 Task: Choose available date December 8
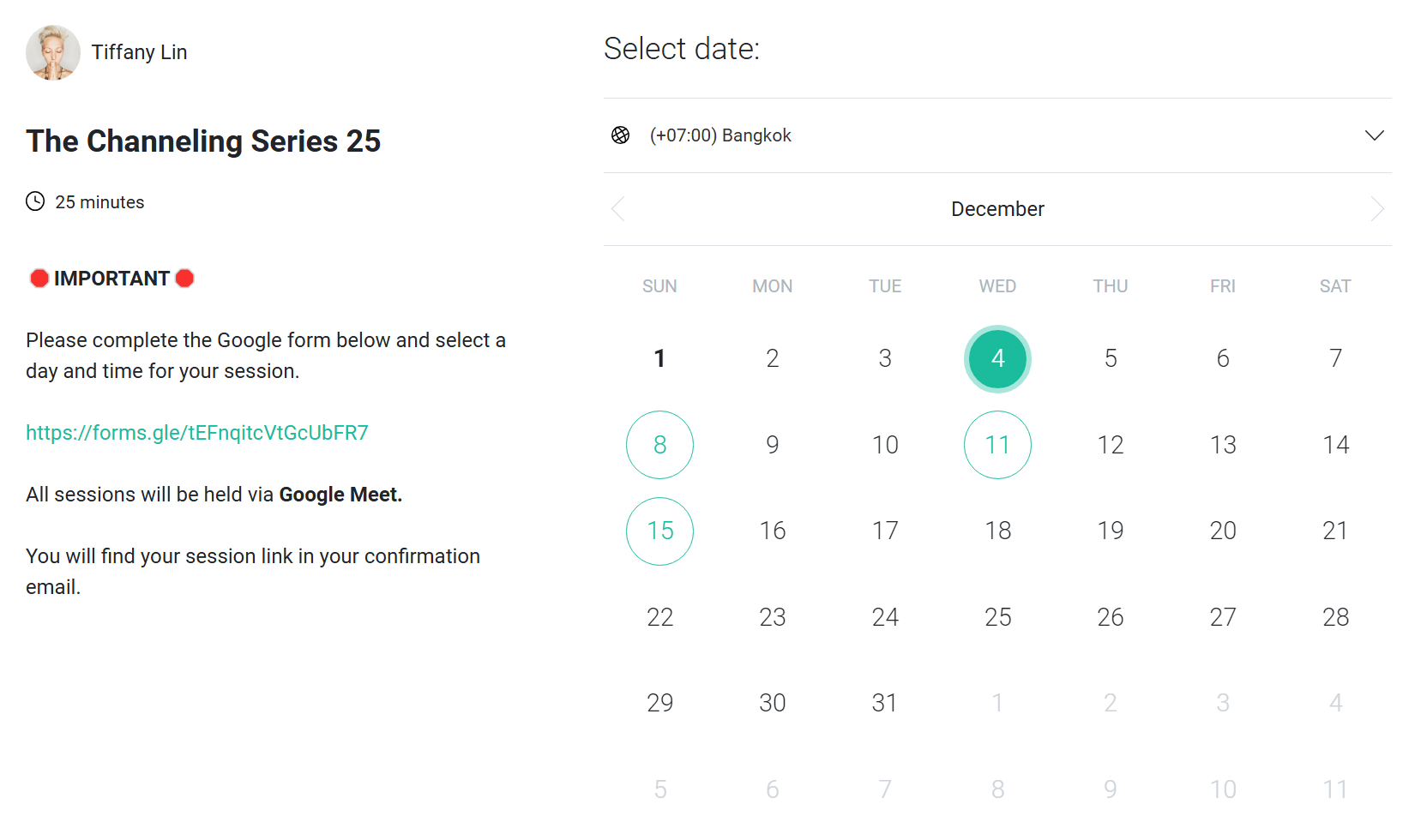click(x=659, y=445)
